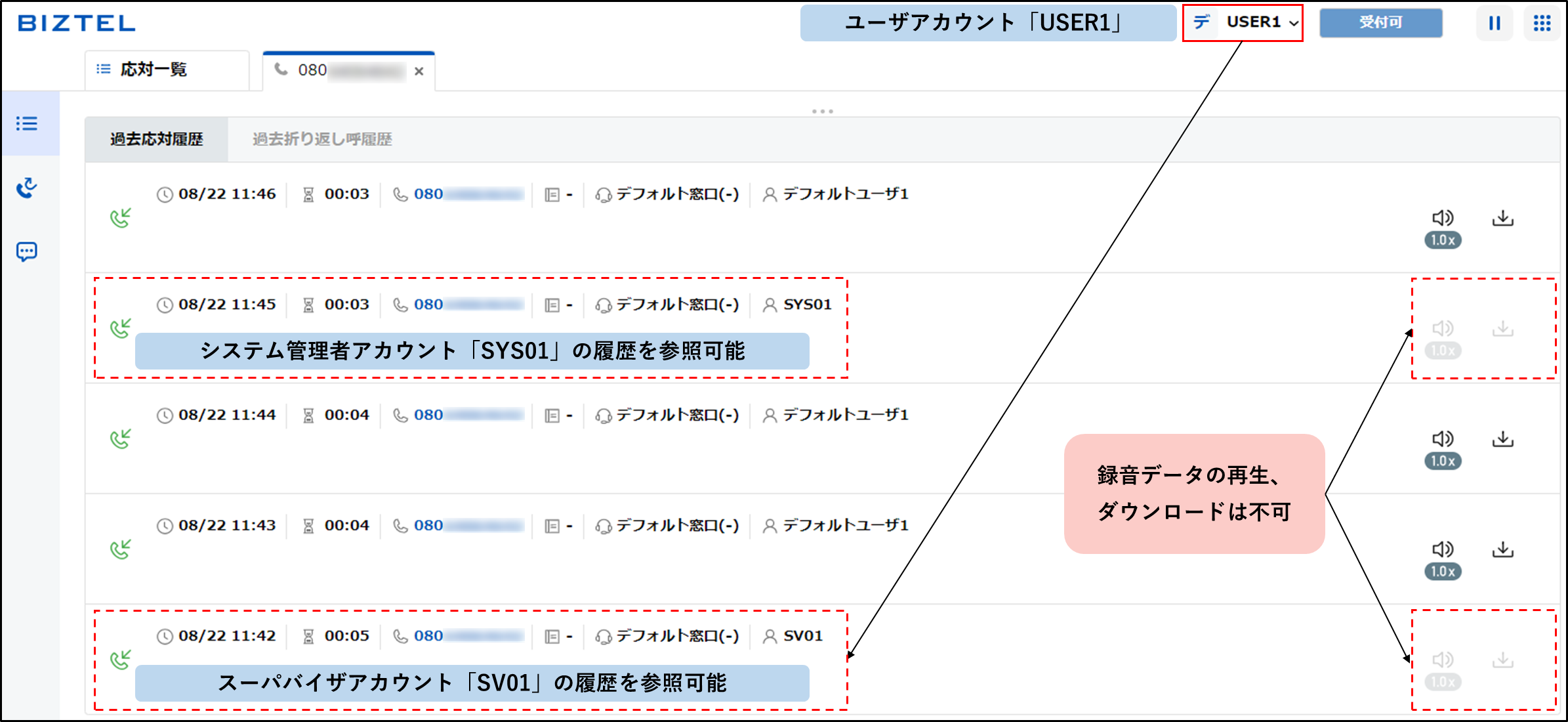Play recording for the 11:43 call
The image size is (1568, 722).
(1443, 549)
